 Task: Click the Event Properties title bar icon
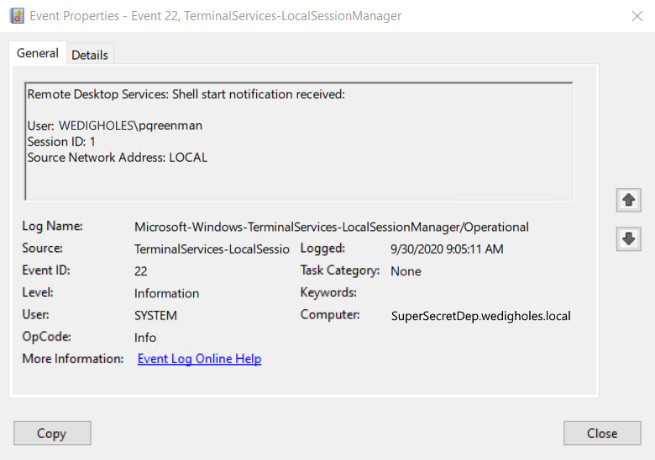[x=17, y=16]
